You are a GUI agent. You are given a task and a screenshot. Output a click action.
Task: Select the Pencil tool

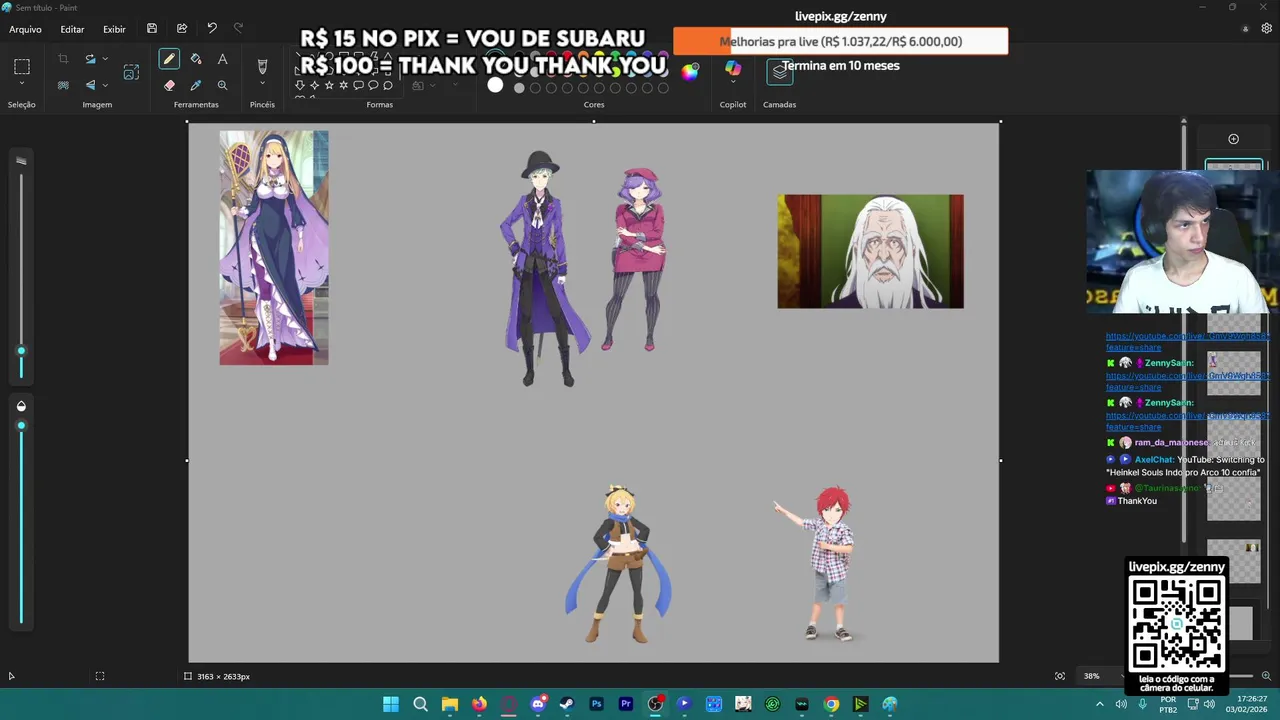coord(169,60)
